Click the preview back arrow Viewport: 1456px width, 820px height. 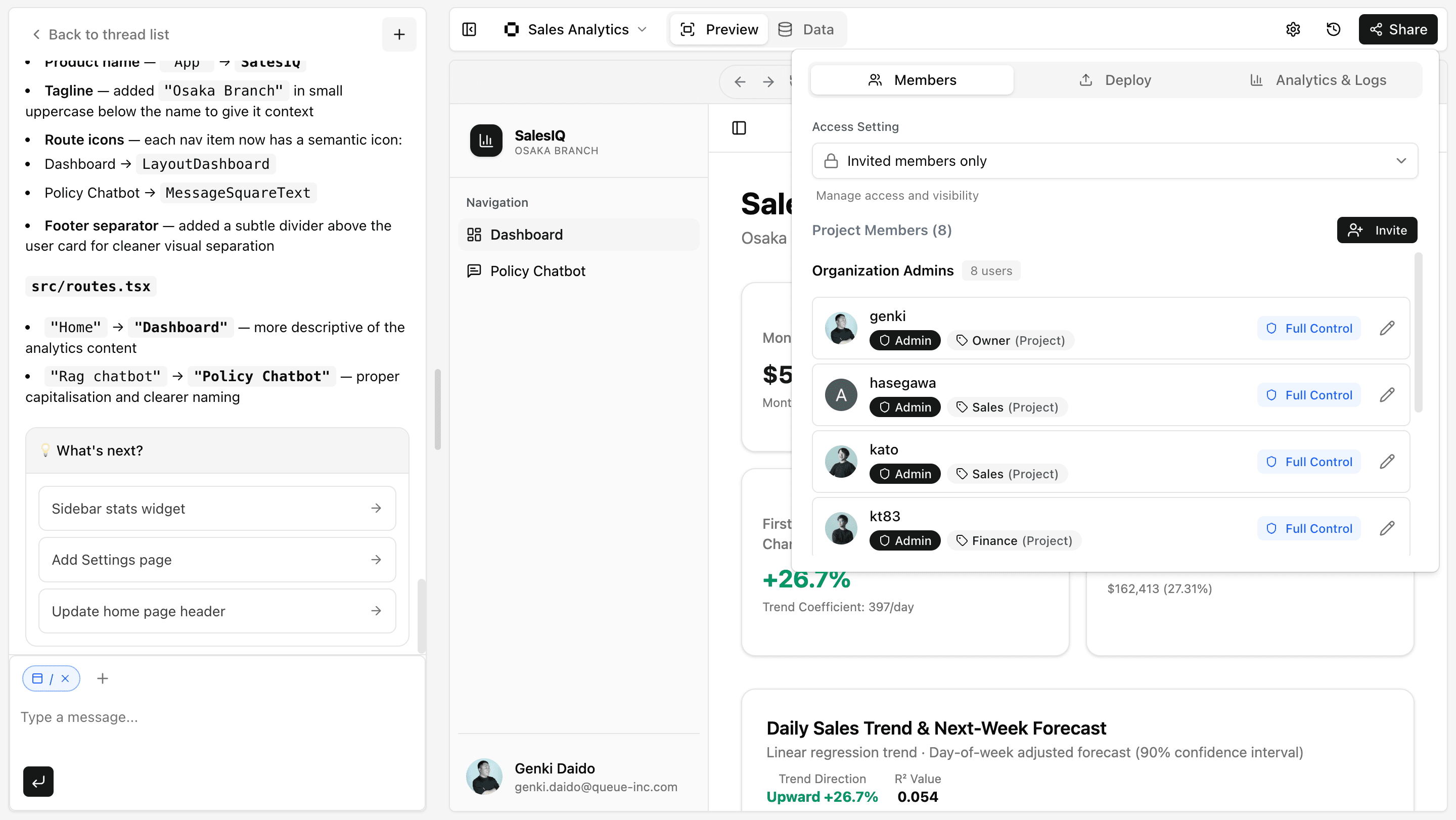[740, 82]
